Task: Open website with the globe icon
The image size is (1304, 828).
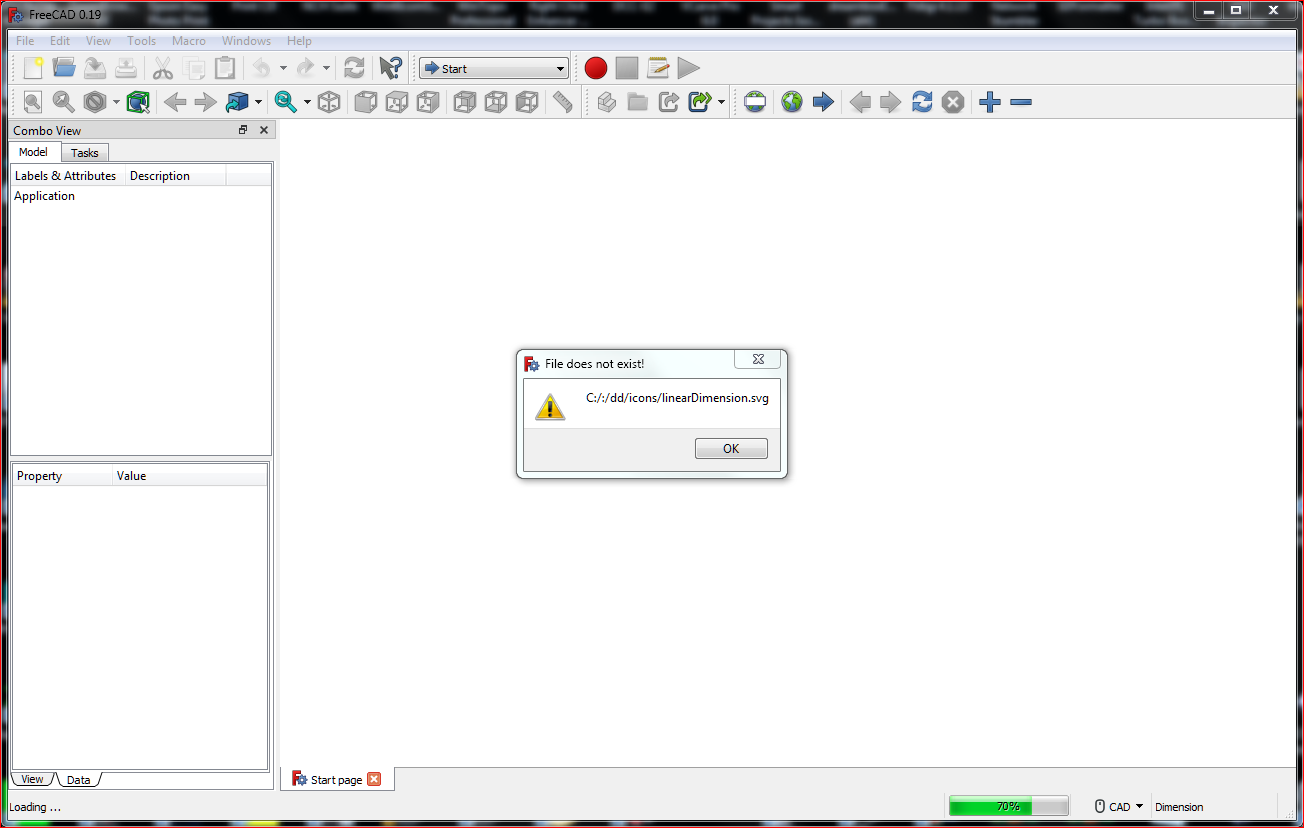Action: [792, 102]
